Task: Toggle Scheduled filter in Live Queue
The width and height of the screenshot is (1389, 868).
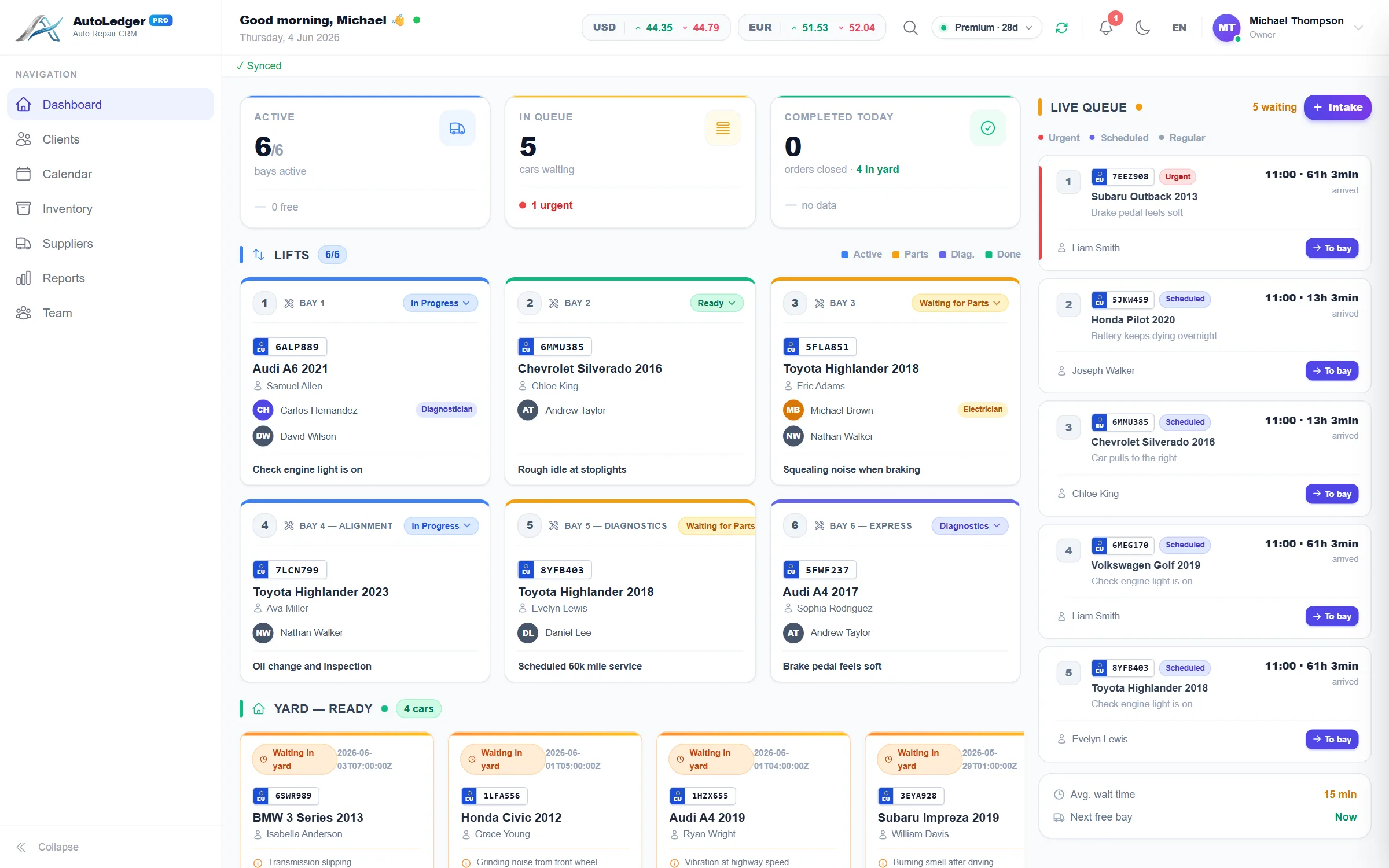Action: (x=1119, y=138)
